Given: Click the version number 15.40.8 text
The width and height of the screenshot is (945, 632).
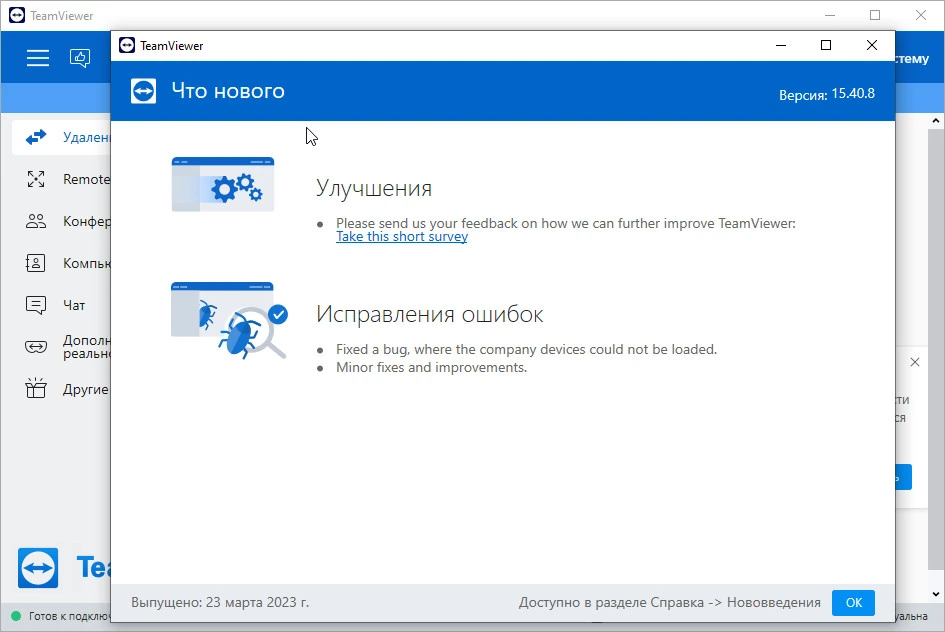Looking at the screenshot, I should click(853, 93).
